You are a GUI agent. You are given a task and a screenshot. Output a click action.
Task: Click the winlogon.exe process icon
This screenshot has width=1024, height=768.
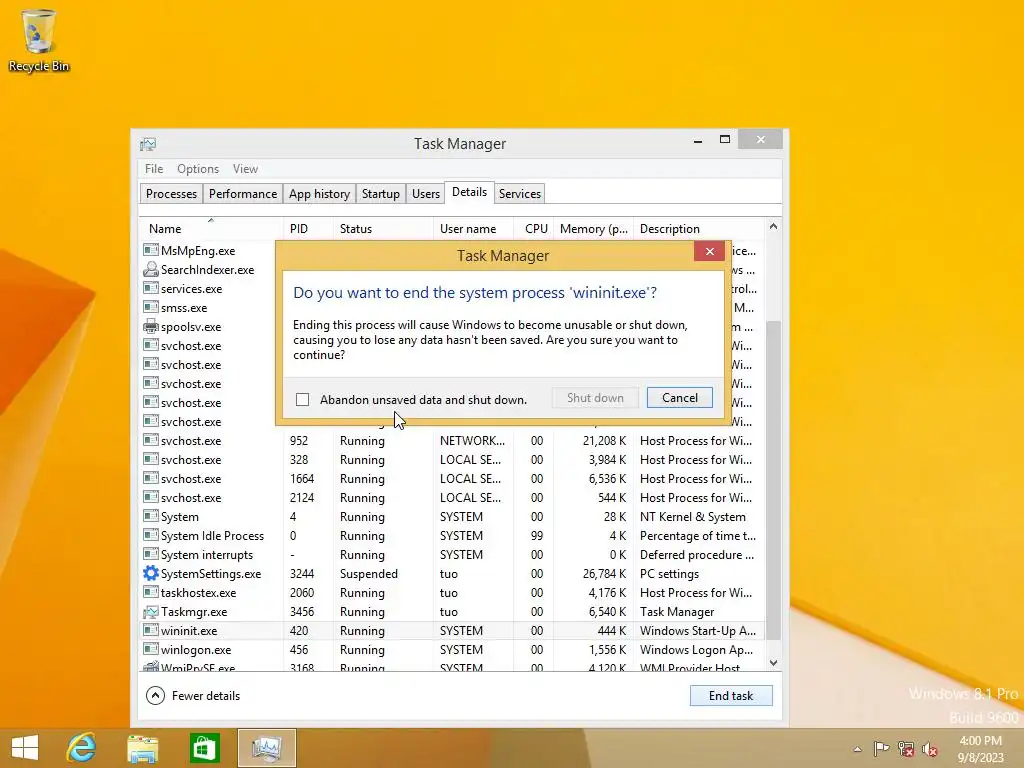pyautogui.click(x=151, y=649)
